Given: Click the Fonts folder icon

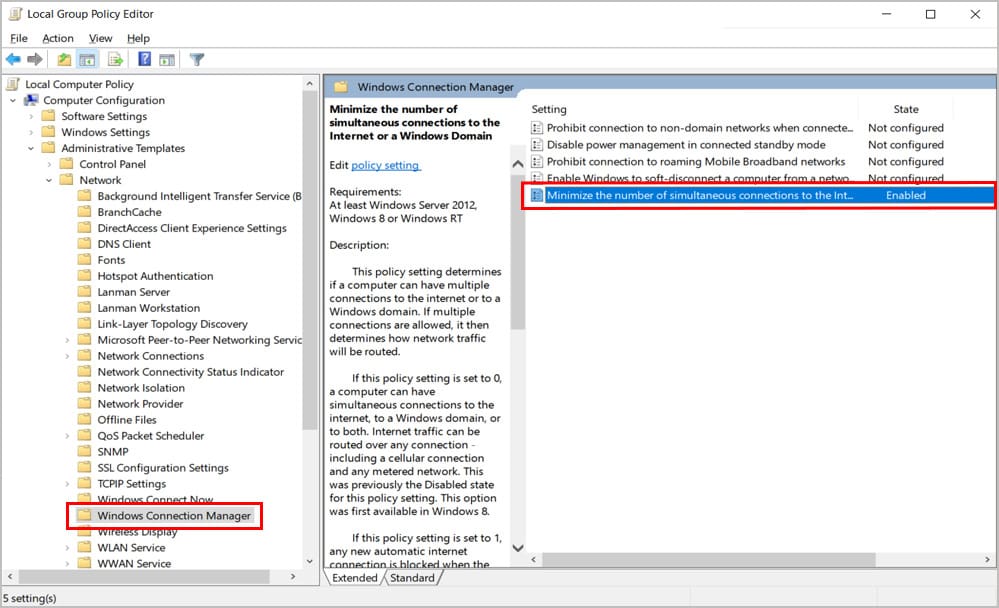Looking at the screenshot, I should (85, 259).
